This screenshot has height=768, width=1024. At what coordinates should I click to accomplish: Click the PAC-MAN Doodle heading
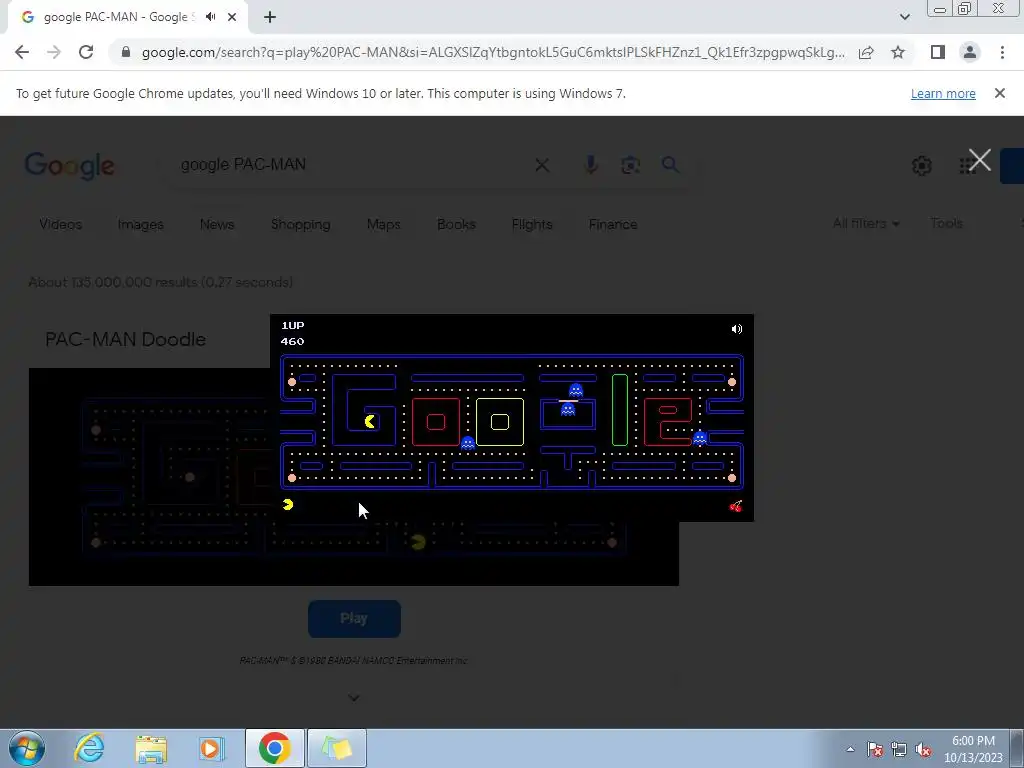[125, 339]
